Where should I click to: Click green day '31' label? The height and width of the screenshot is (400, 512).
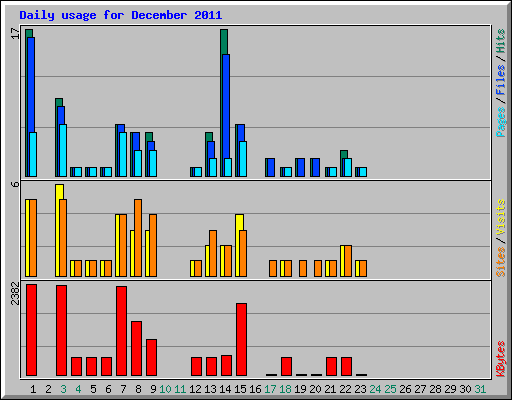click(480, 389)
